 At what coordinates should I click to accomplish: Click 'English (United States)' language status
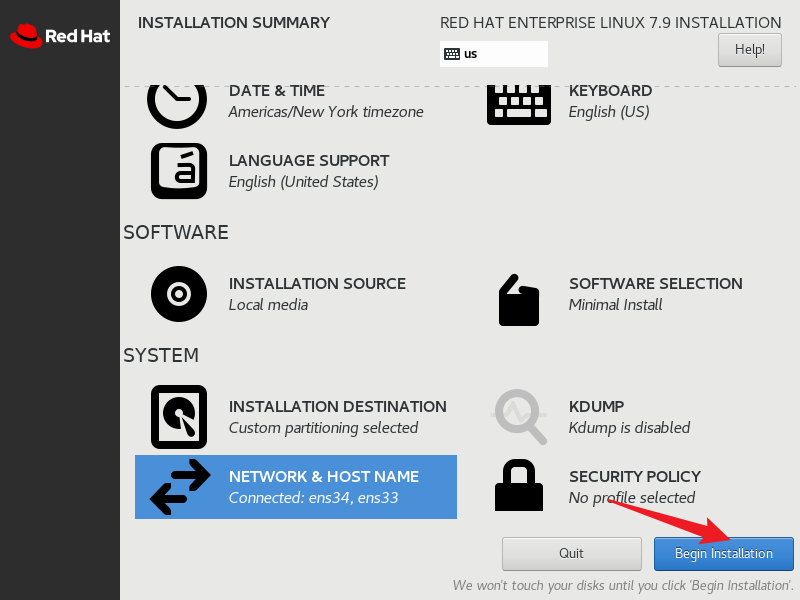[304, 182]
